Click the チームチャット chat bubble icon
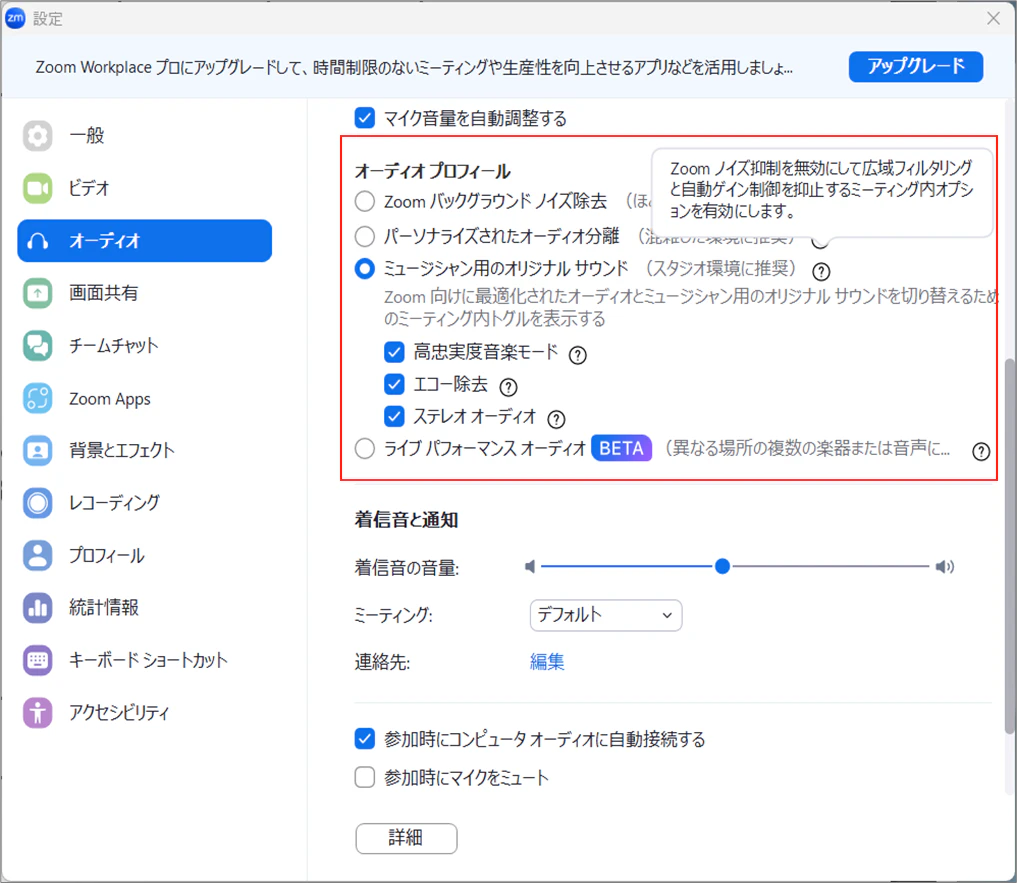Image resolution: width=1017 pixels, height=883 pixels. (x=38, y=346)
